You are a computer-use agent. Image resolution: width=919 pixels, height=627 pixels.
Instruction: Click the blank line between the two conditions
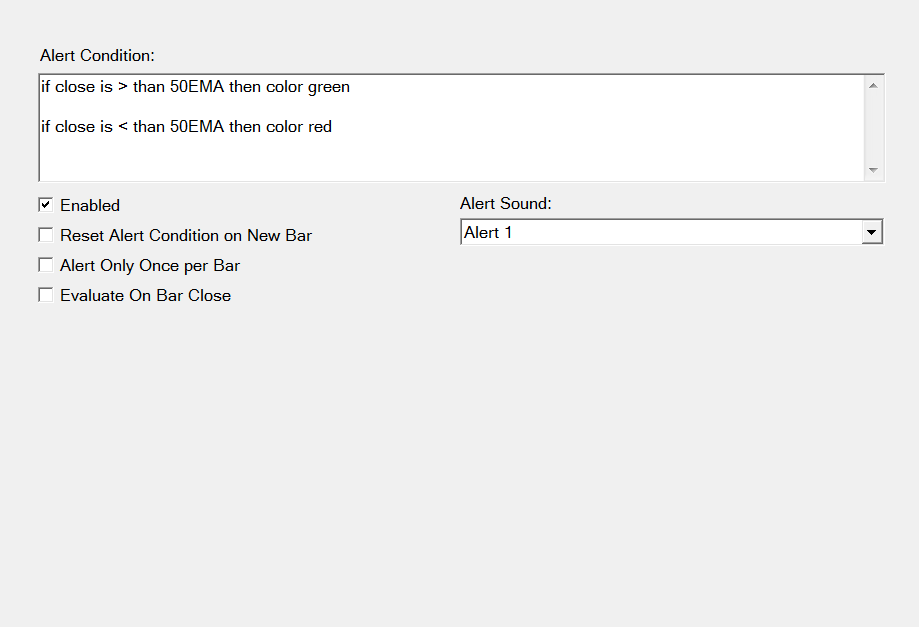[300, 107]
